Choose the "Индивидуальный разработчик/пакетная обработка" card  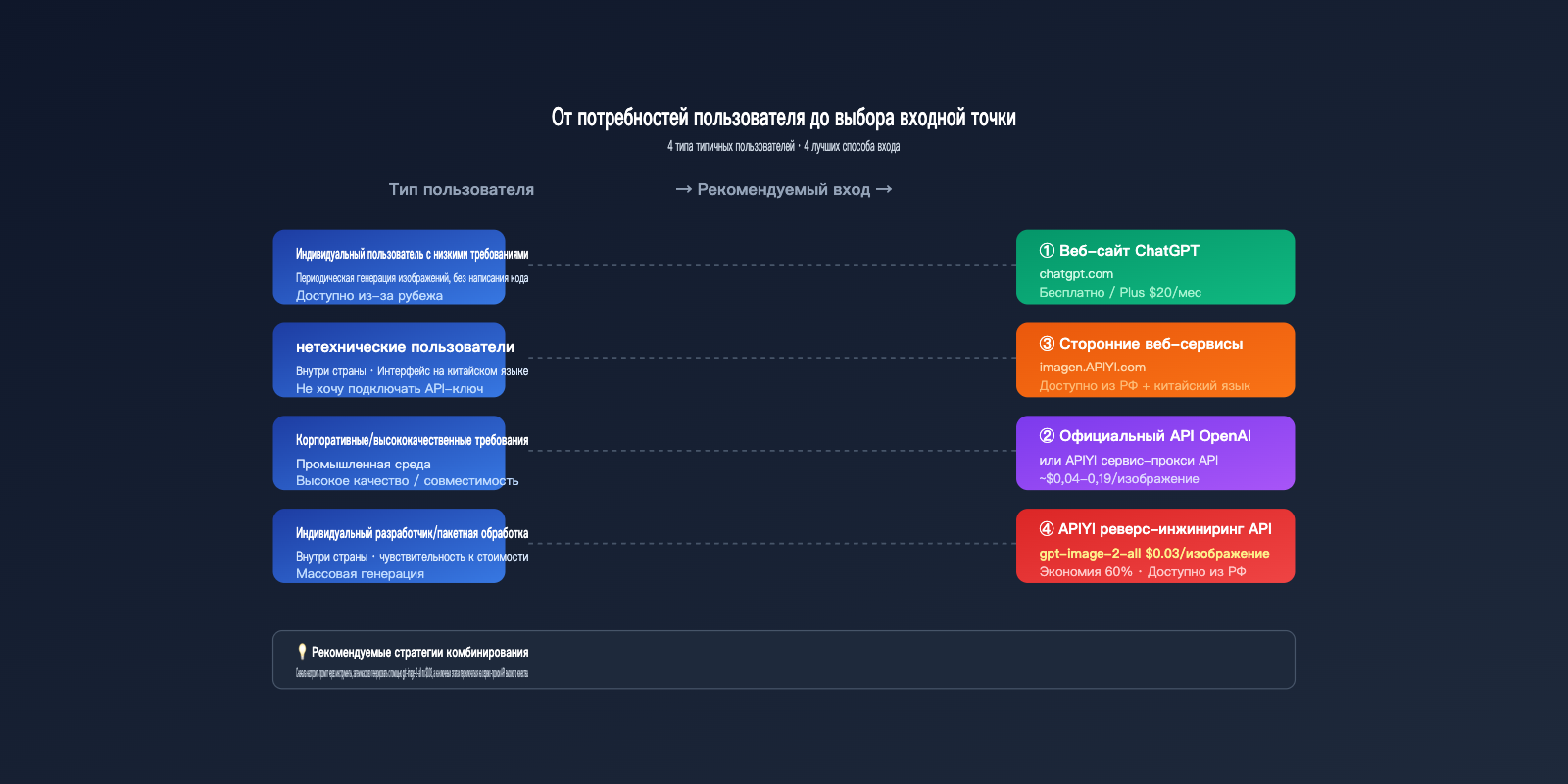(x=389, y=546)
